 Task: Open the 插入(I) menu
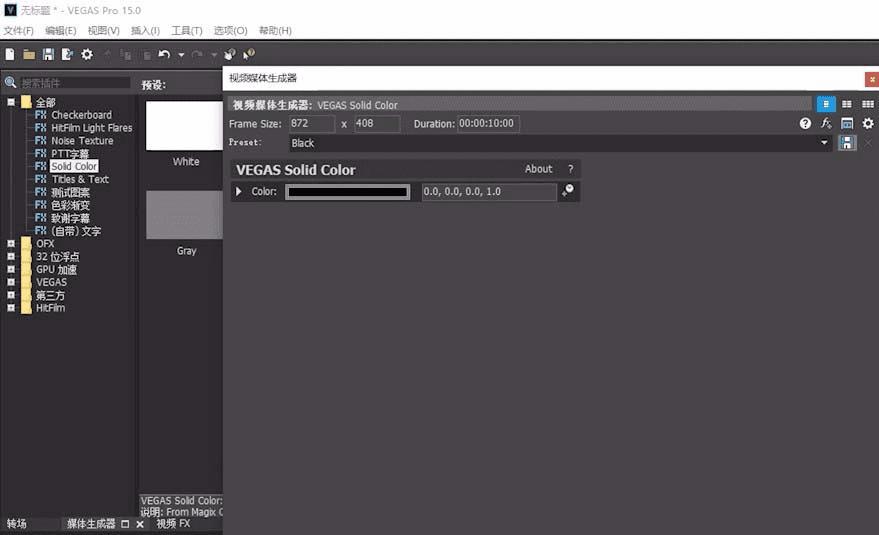pos(145,31)
